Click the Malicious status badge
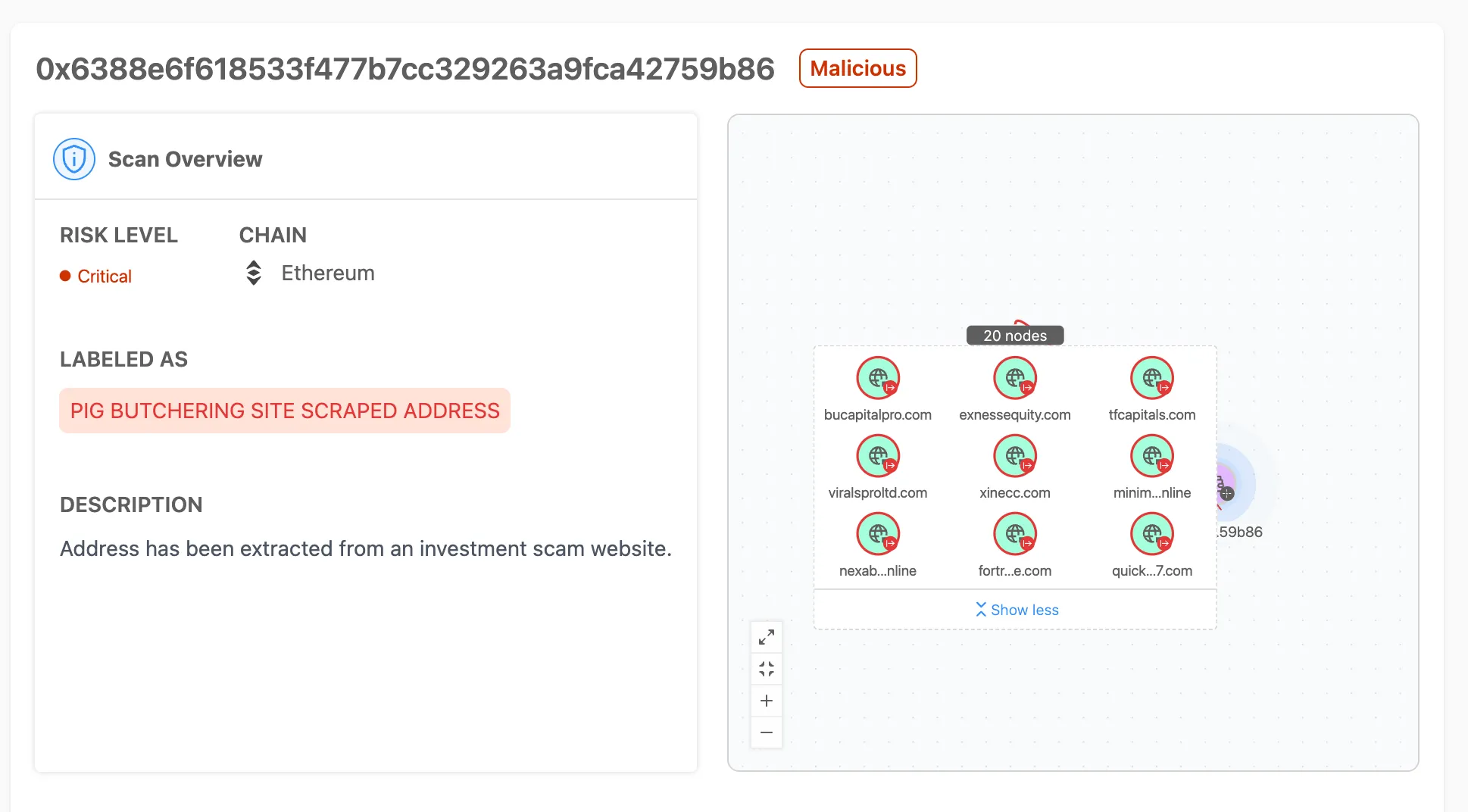 point(857,68)
